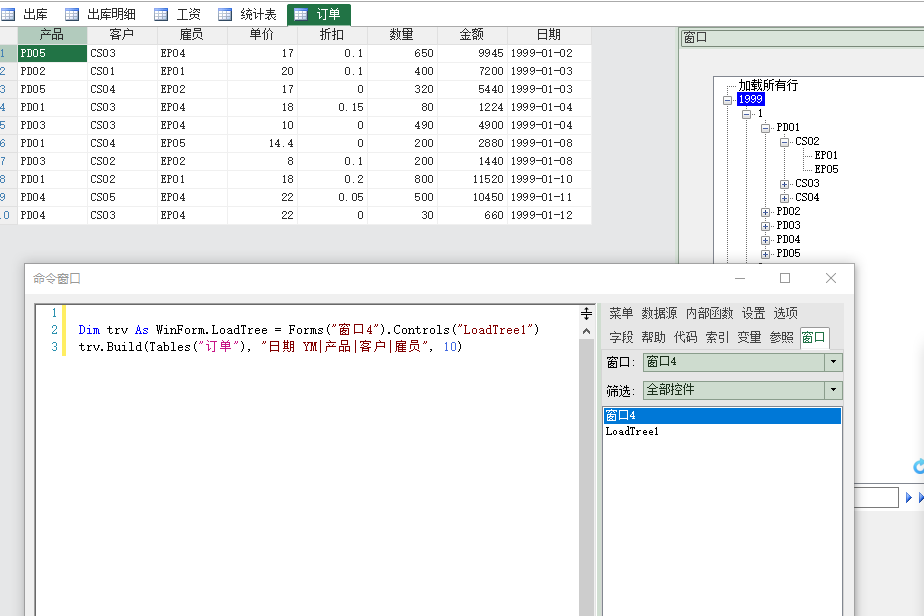Switch to the 内部函数 tab
Image resolution: width=924 pixels, height=616 pixels.
coord(710,313)
